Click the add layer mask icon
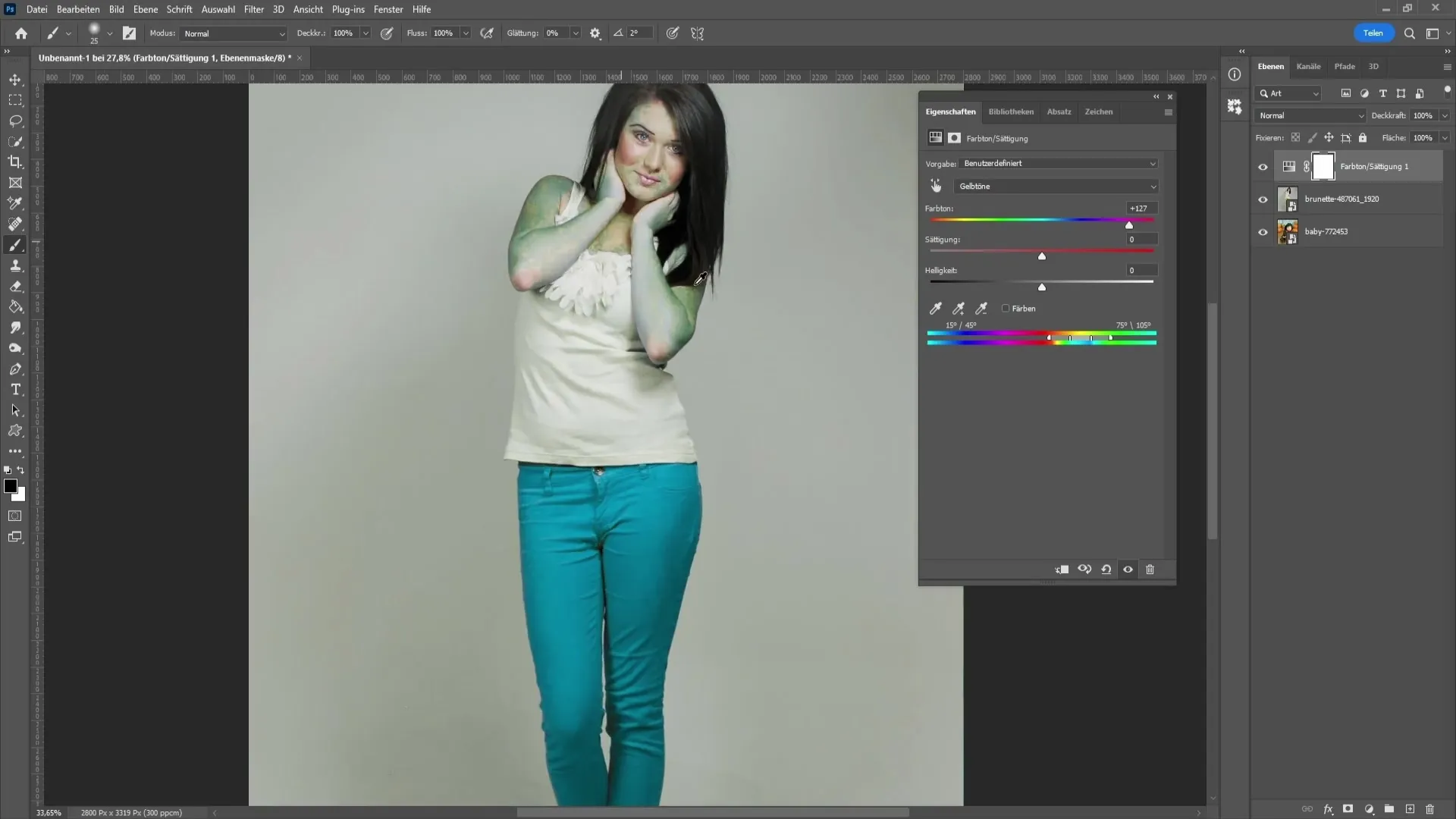1456x819 pixels. click(1347, 809)
